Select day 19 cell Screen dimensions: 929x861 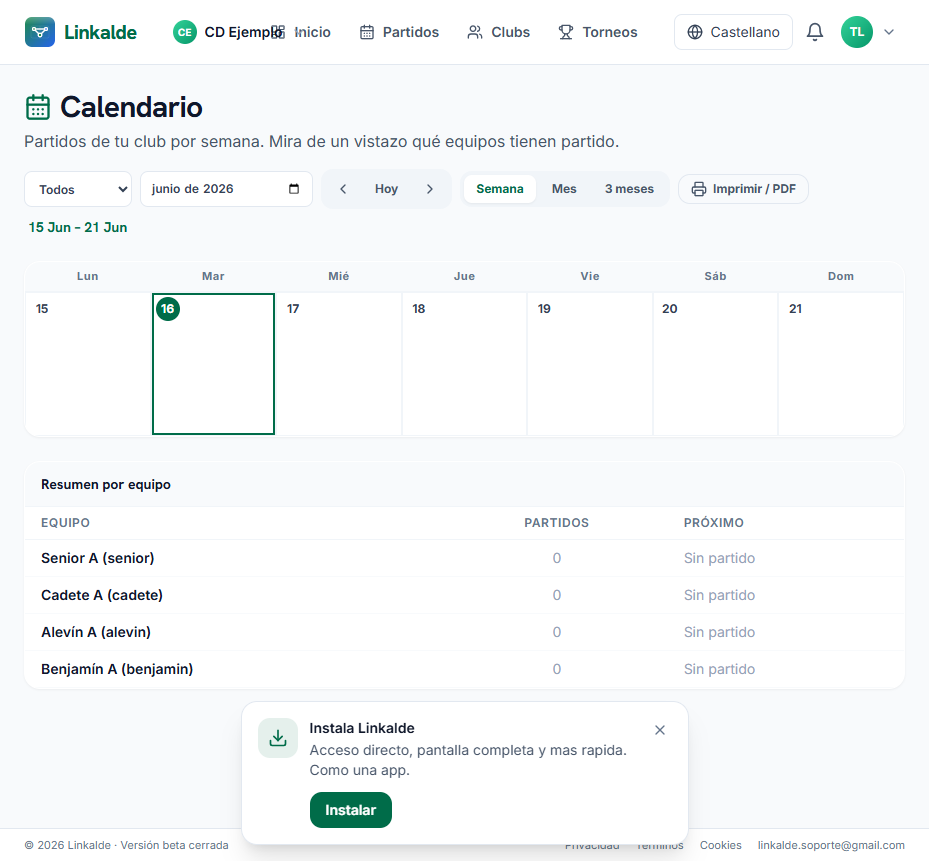pos(590,364)
